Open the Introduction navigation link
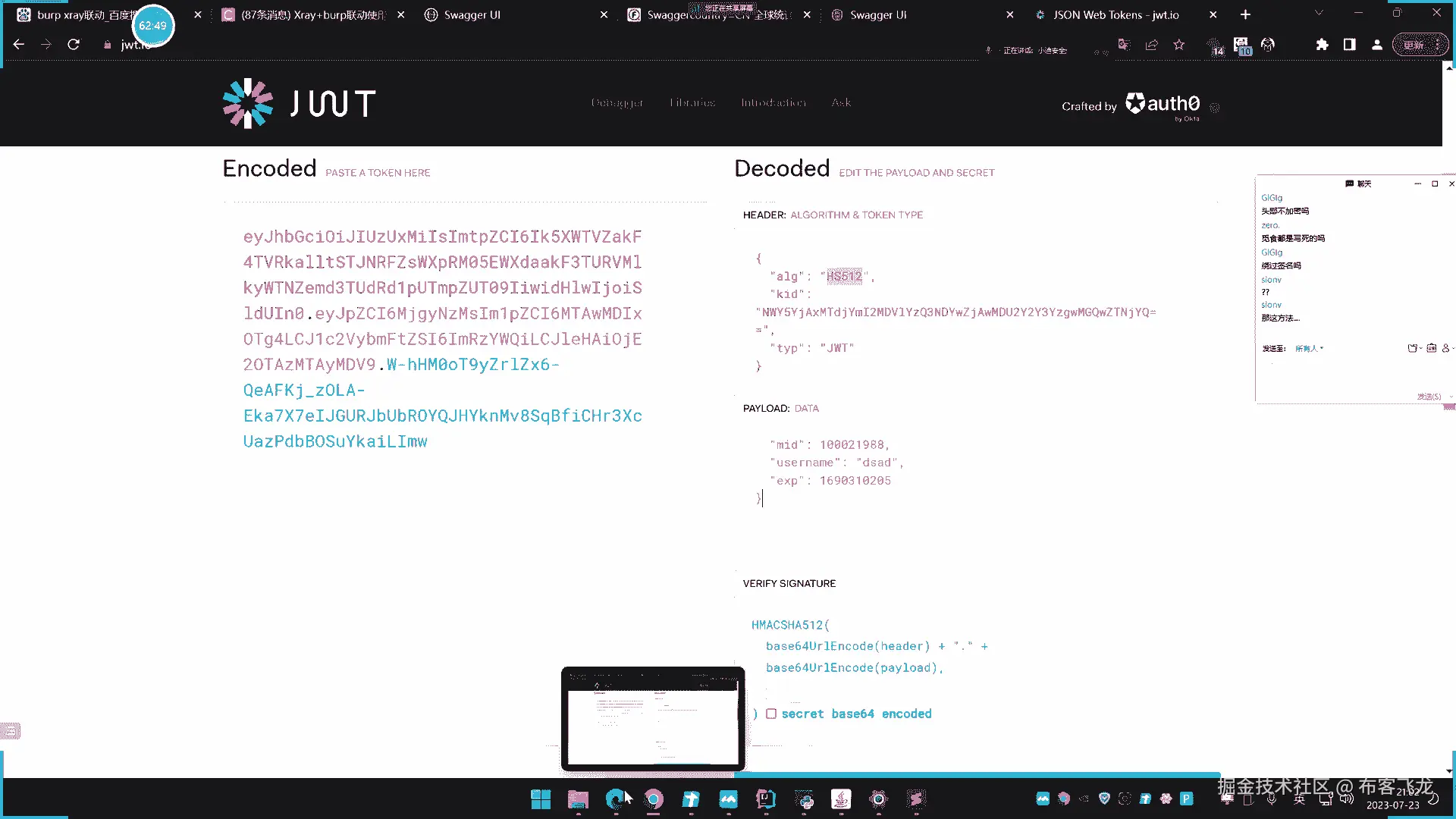This screenshot has height=819, width=1456. tap(773, 102)
